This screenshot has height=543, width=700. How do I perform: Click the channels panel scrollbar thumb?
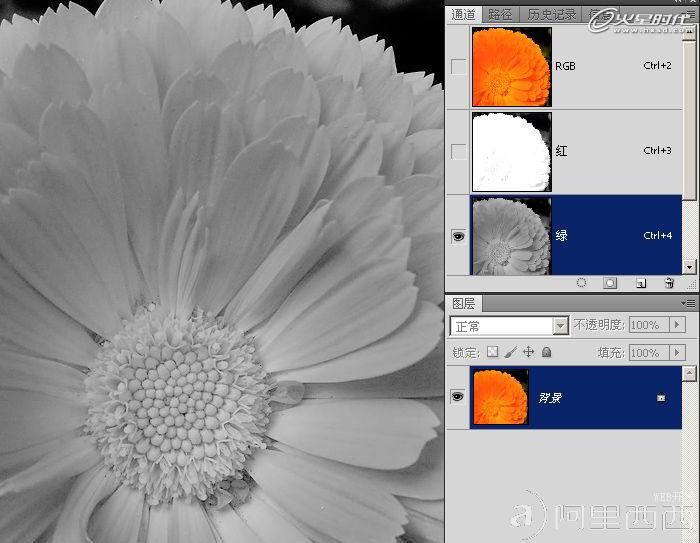coord(689,121)
